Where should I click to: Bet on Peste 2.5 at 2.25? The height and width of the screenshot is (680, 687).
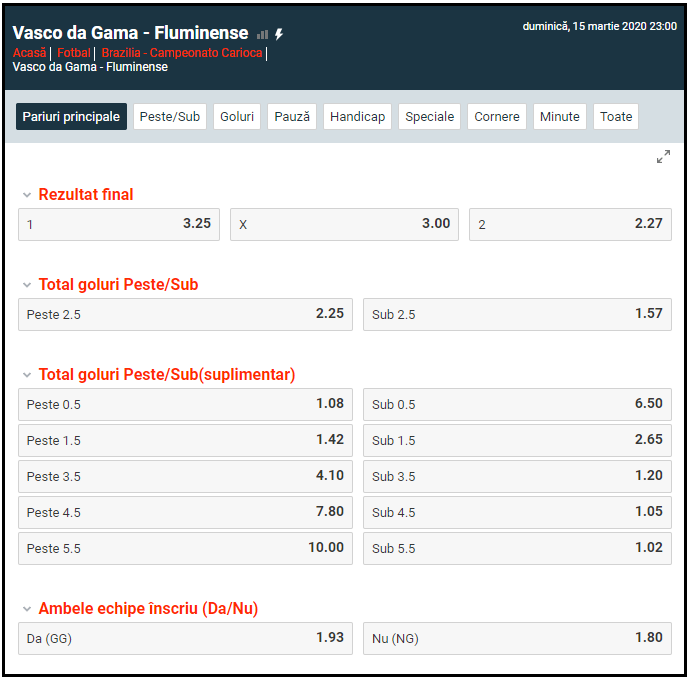(x=185, y=314)
